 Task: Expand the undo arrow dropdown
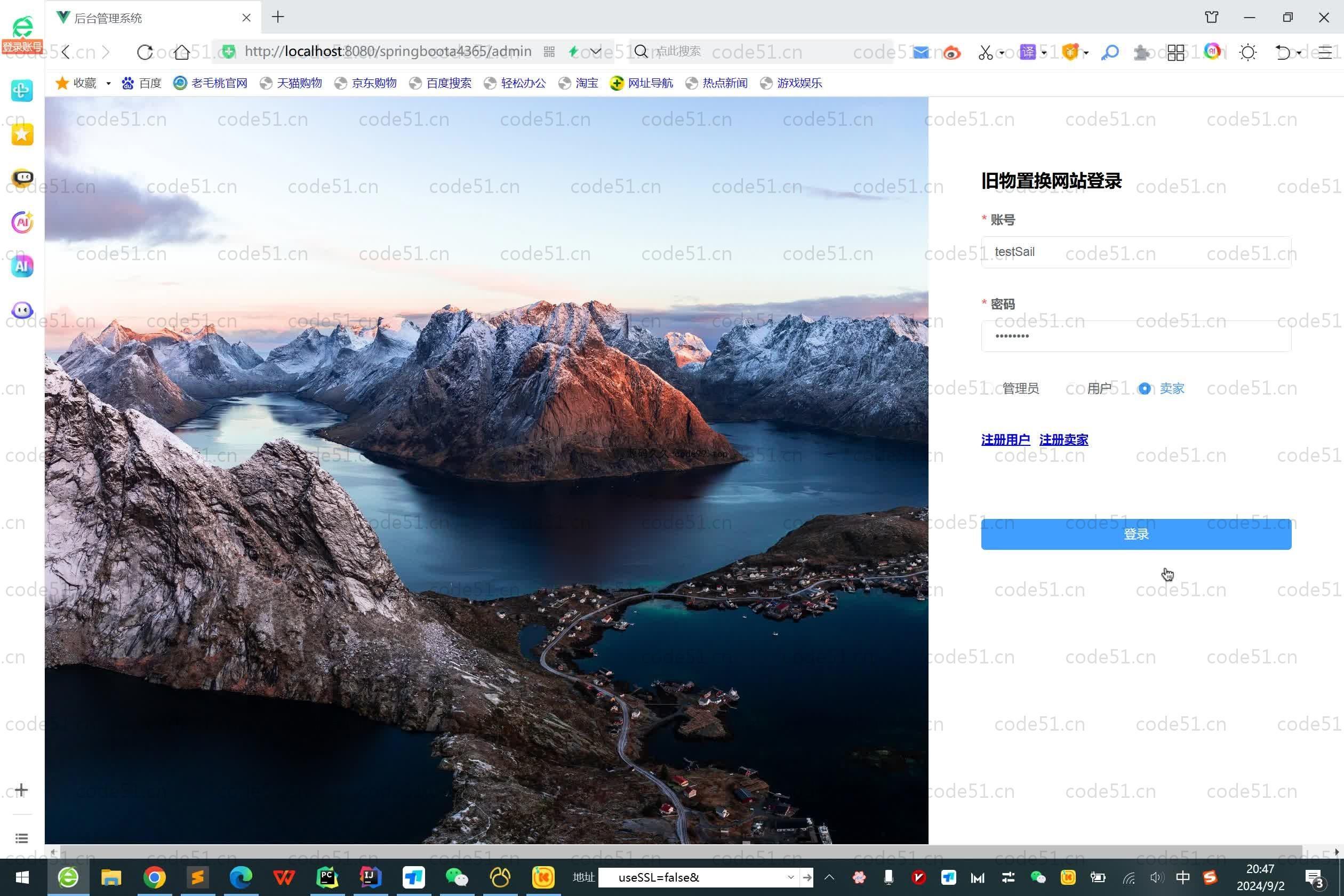pyautogui.click(x=1299, y=53)
